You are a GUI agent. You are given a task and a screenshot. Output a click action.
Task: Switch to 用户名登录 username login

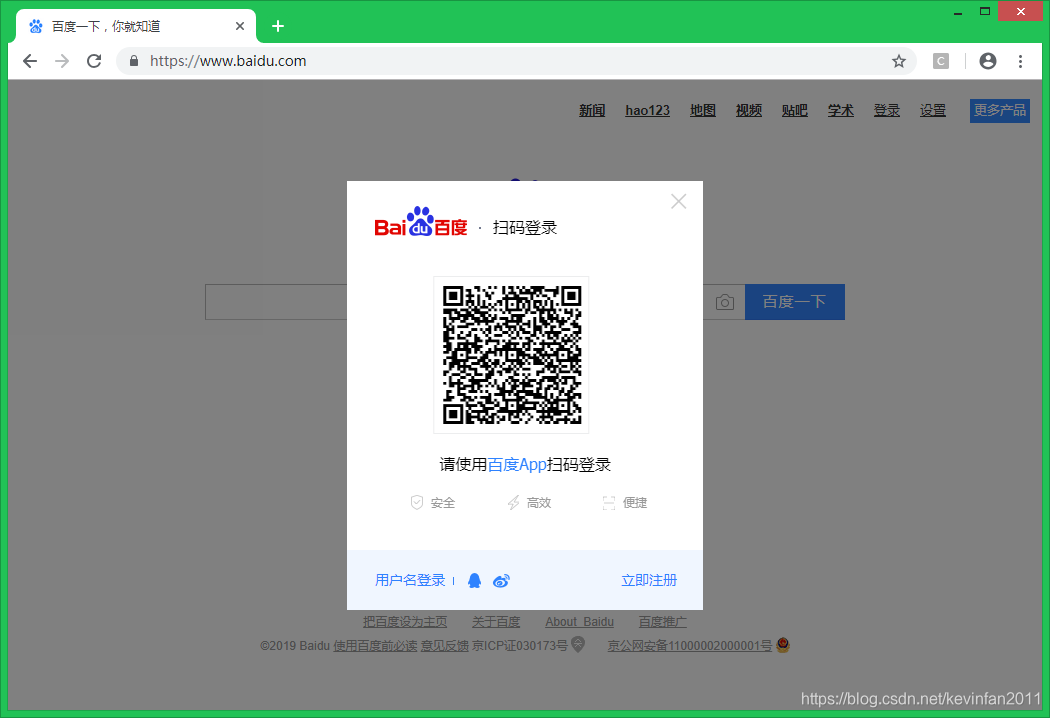[410, 580]
